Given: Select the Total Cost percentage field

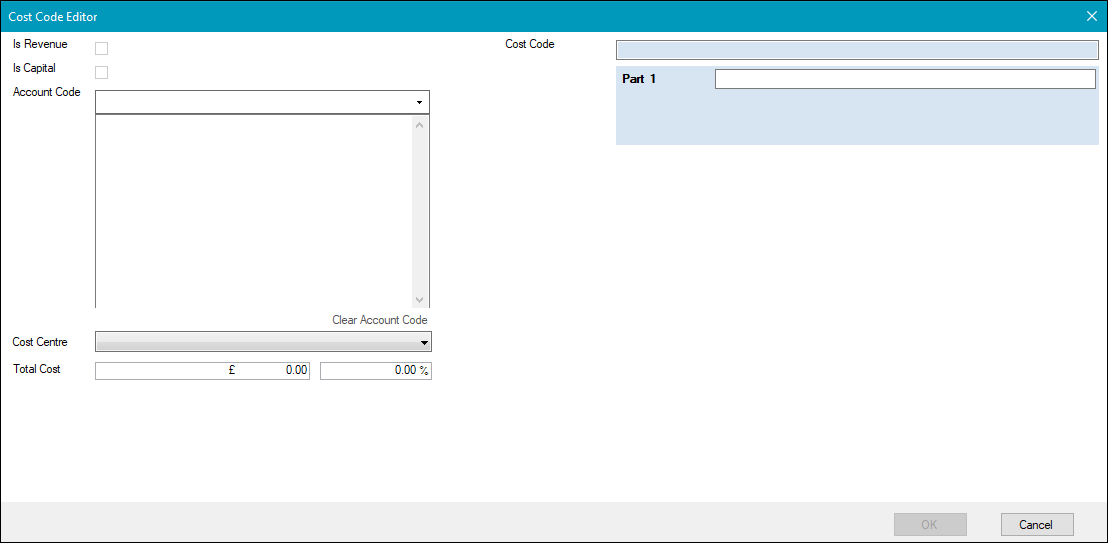Looking at the screenshot, I should (375, 370).
